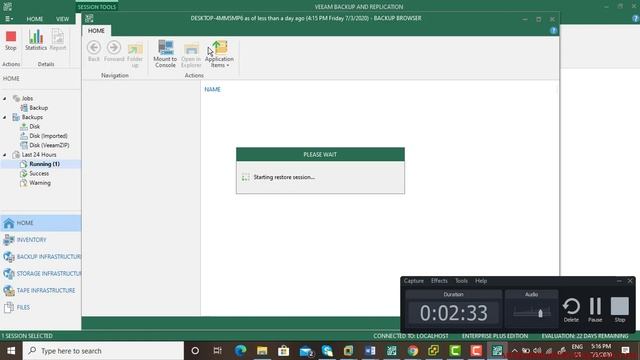
Task: Go Forward in Backup Browser navigation
Action: click(x=114, y=51)
